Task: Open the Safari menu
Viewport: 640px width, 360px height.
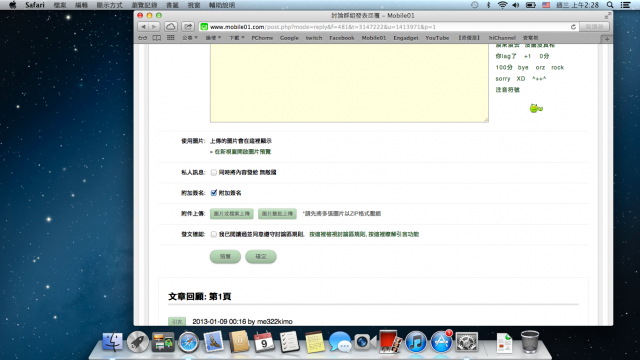Action: [35, 5]
